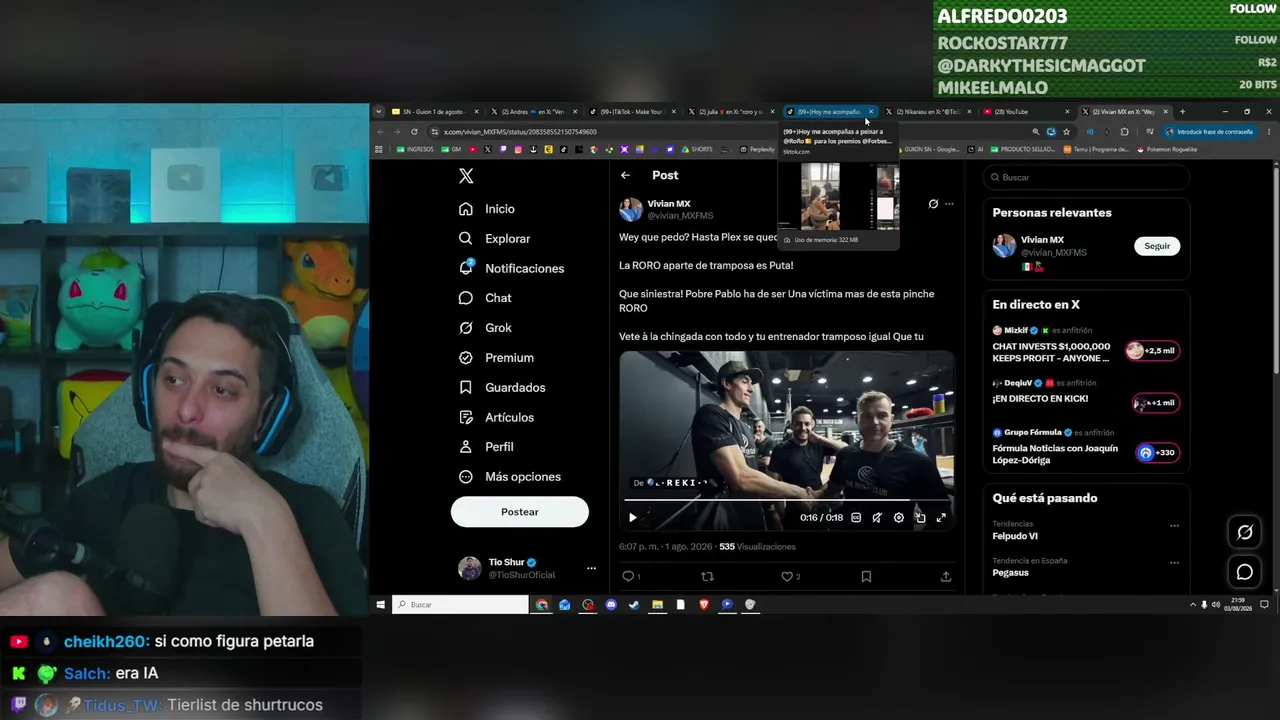Open Mizkif live broadcast
Screen dimensions: 1280x720
(x=1086, y=345)
